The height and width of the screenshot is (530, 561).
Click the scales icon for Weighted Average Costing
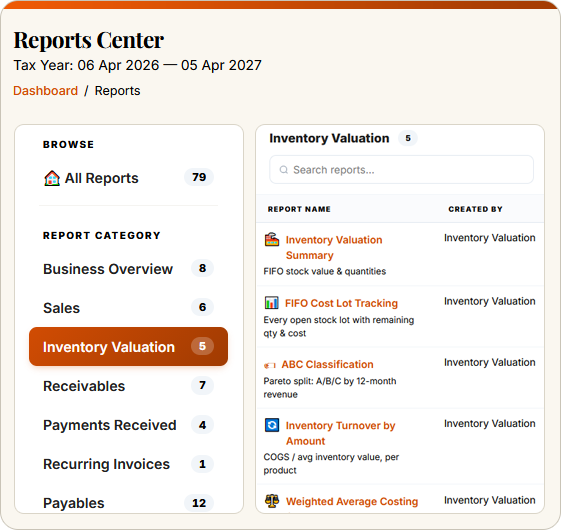point(272,501)
